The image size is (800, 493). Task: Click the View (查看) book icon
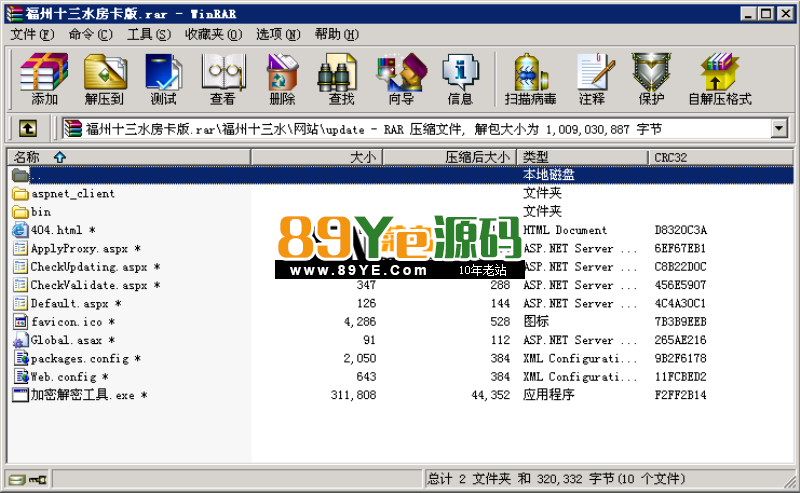[x=223, y=79]
